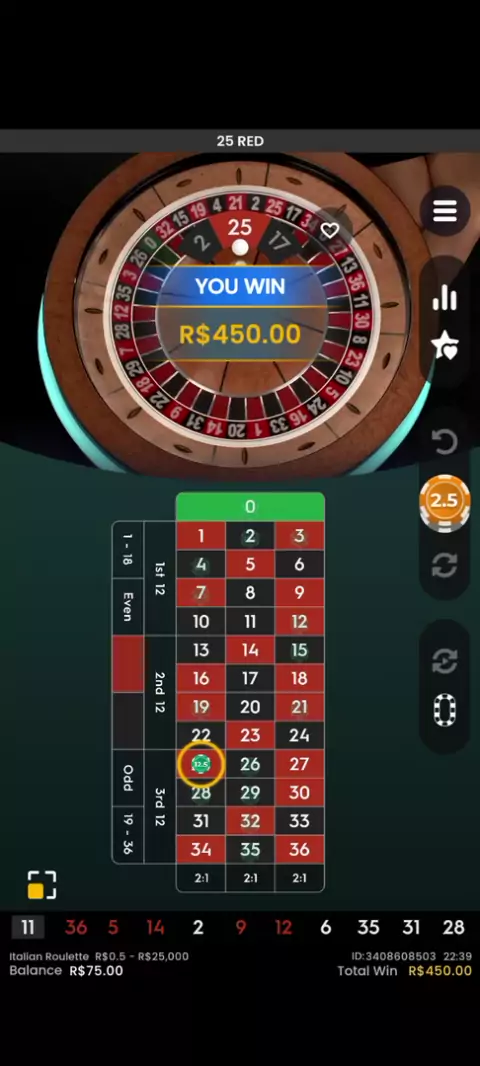Open the statistics bar chart icon
480x1066 pixels.
click(x=445, y=297)
